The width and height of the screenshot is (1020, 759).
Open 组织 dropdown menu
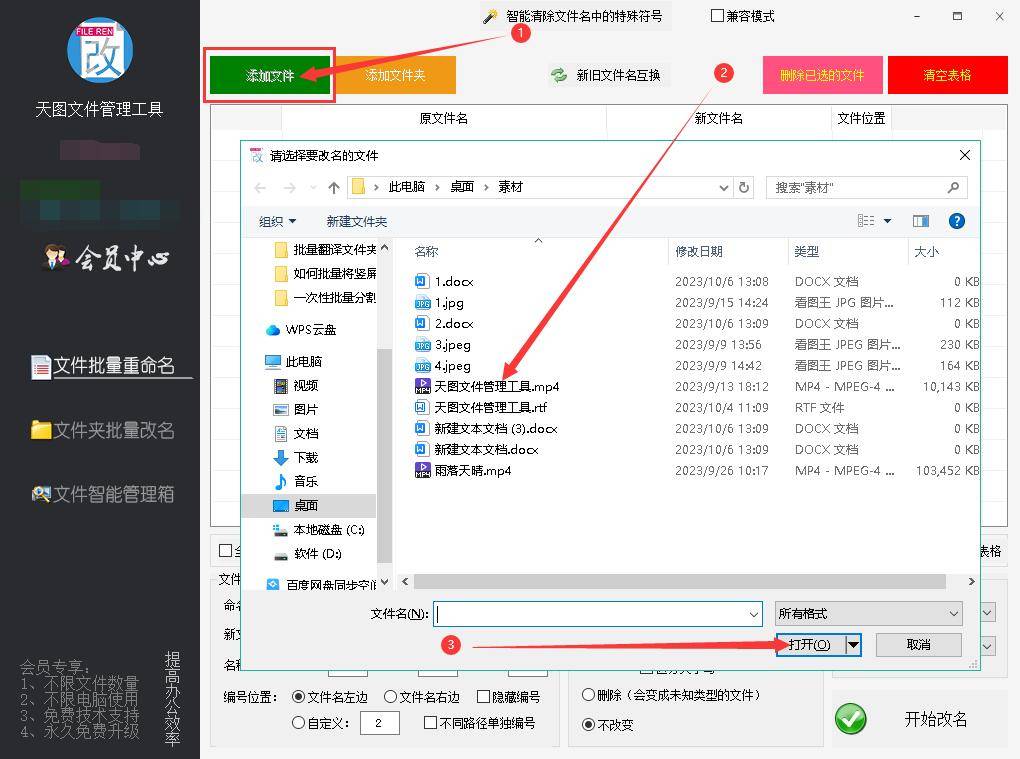(x=278, y=222)
